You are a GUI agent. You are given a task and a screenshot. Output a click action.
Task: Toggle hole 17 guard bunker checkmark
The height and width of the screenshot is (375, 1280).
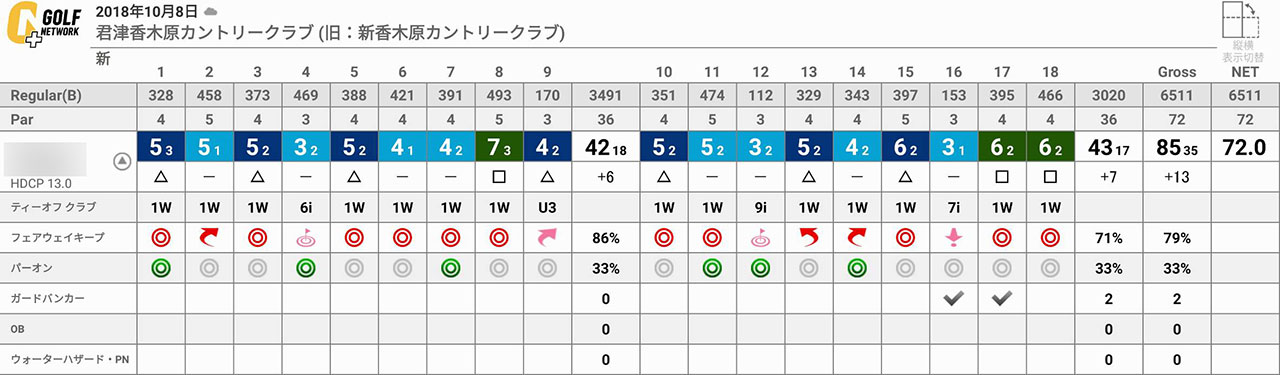coord(1000,298)
